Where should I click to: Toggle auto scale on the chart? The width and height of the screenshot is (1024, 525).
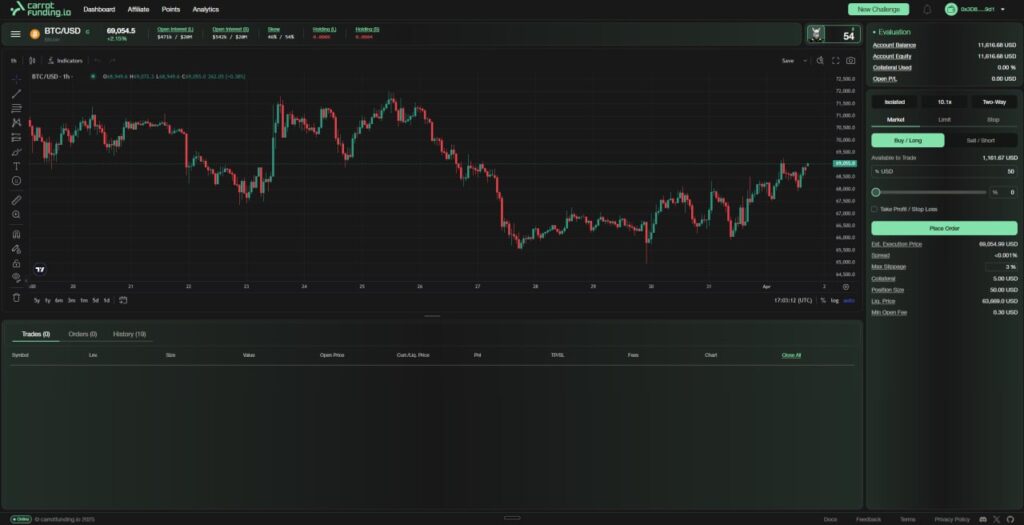tap(849, 300)
